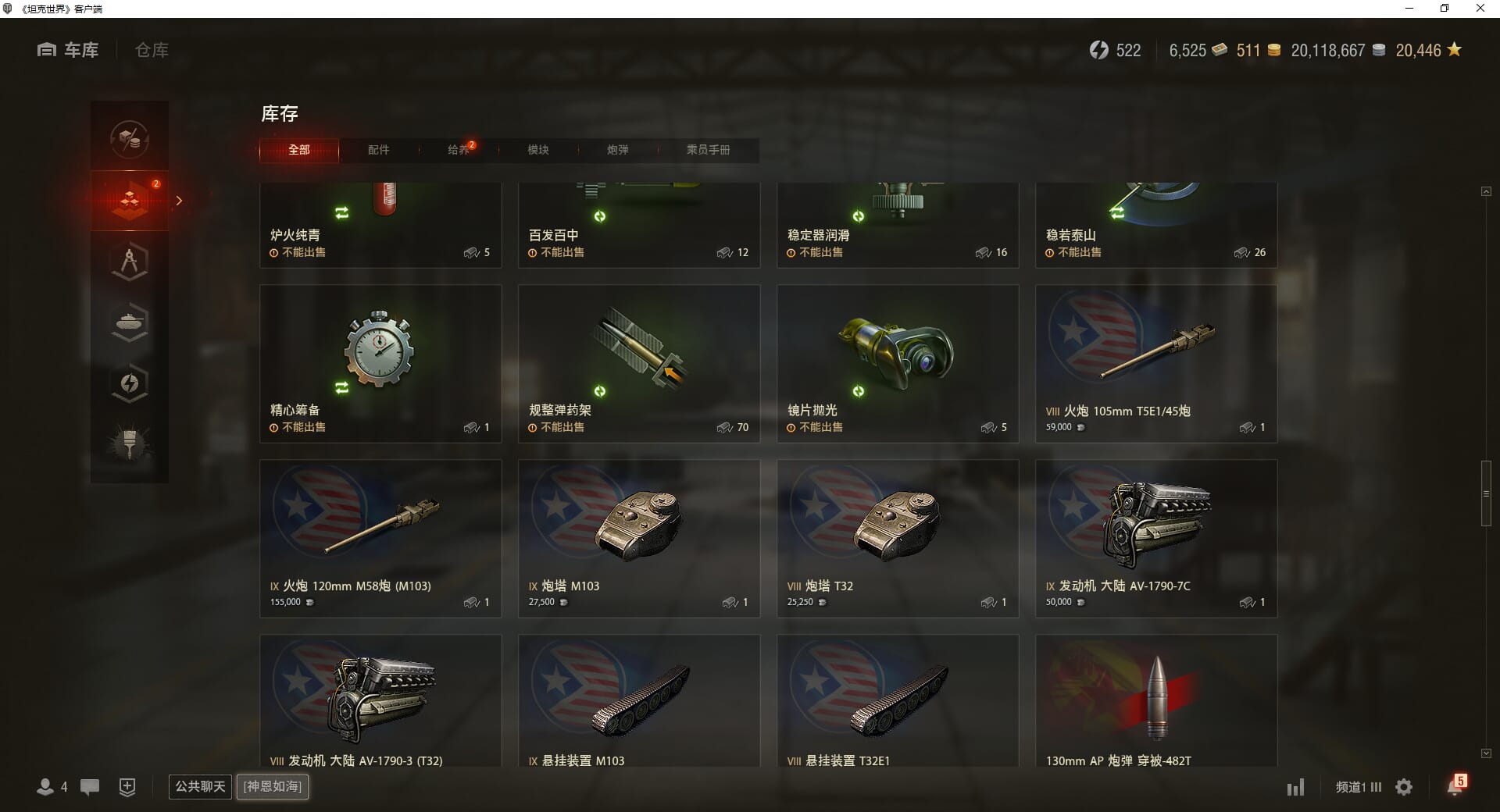Select the depot storage cubes sidebar icon

pos(130,201)
